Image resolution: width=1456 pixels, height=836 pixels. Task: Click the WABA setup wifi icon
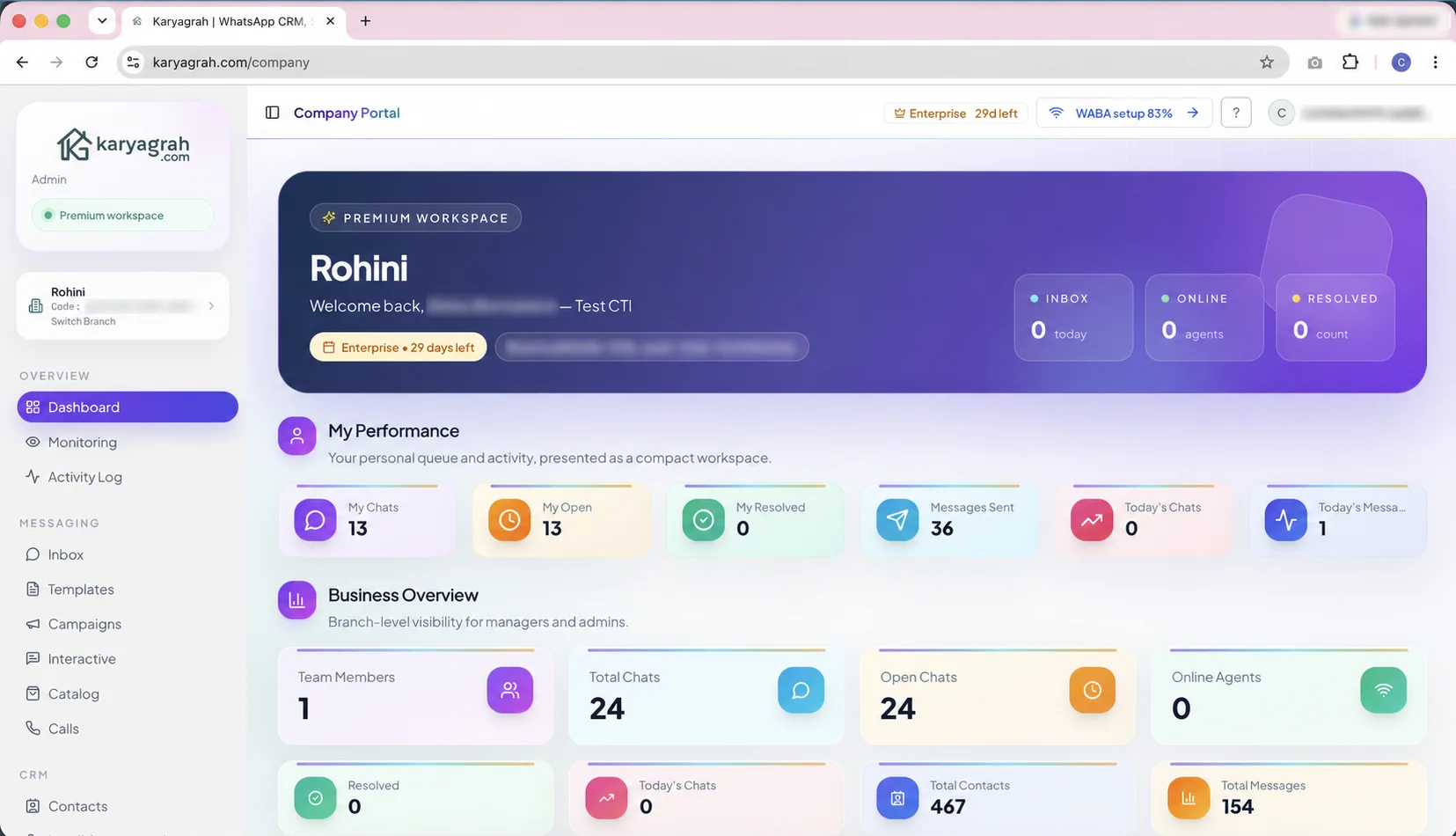1057,113
